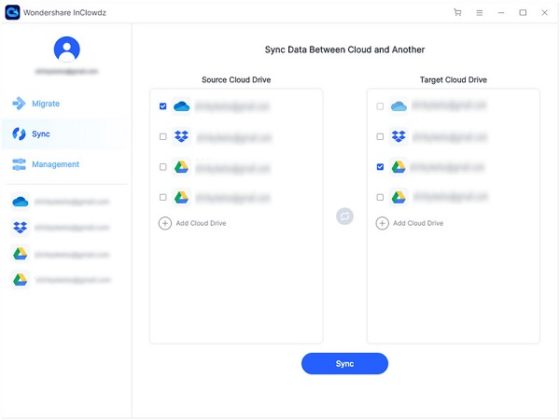The width and height of the screenshot is (560, 420).
Task: Maximize the InClowdz window
Action: point(523,12)
